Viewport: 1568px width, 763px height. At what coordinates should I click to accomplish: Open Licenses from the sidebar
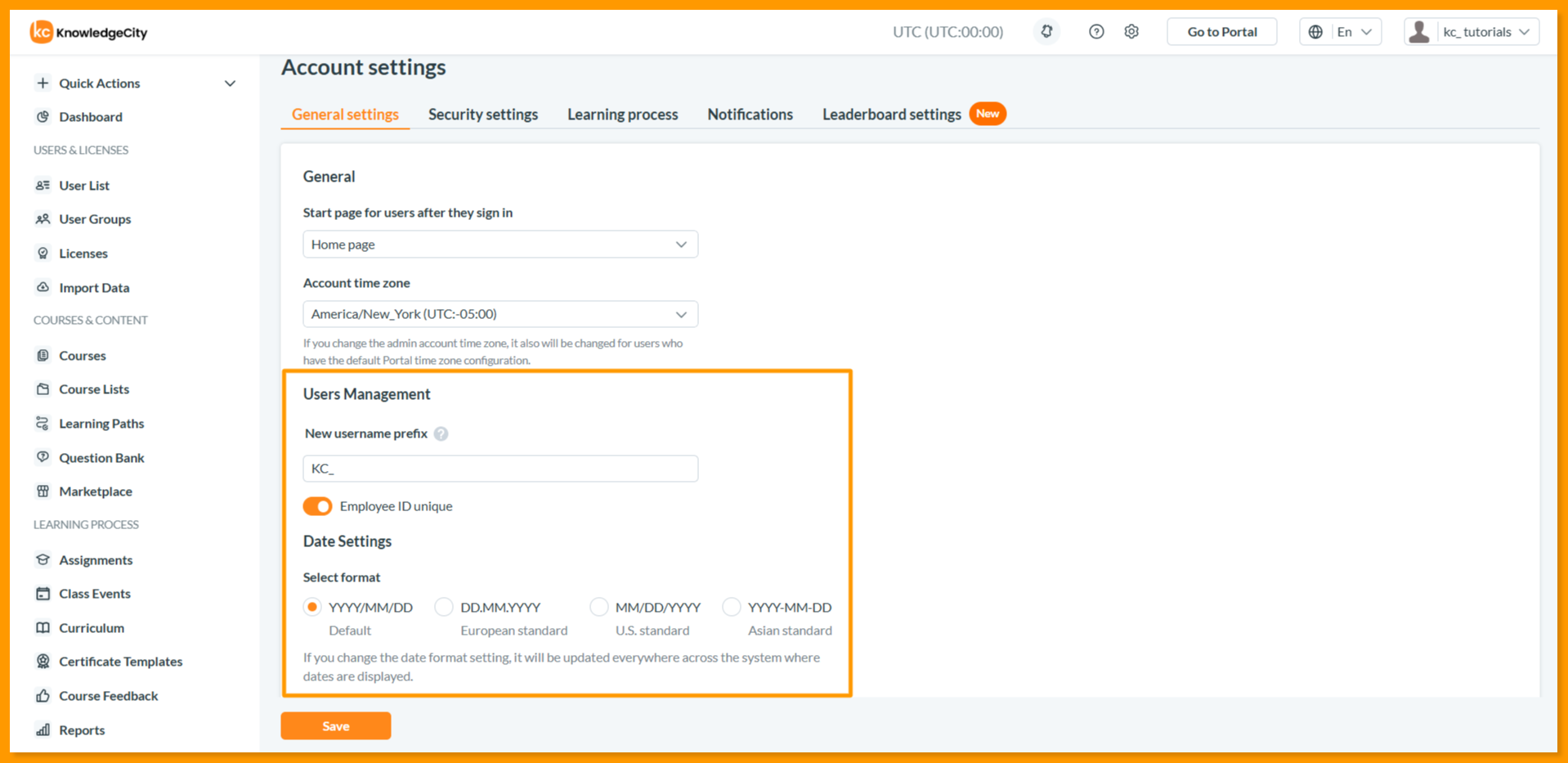pos(83,254)
